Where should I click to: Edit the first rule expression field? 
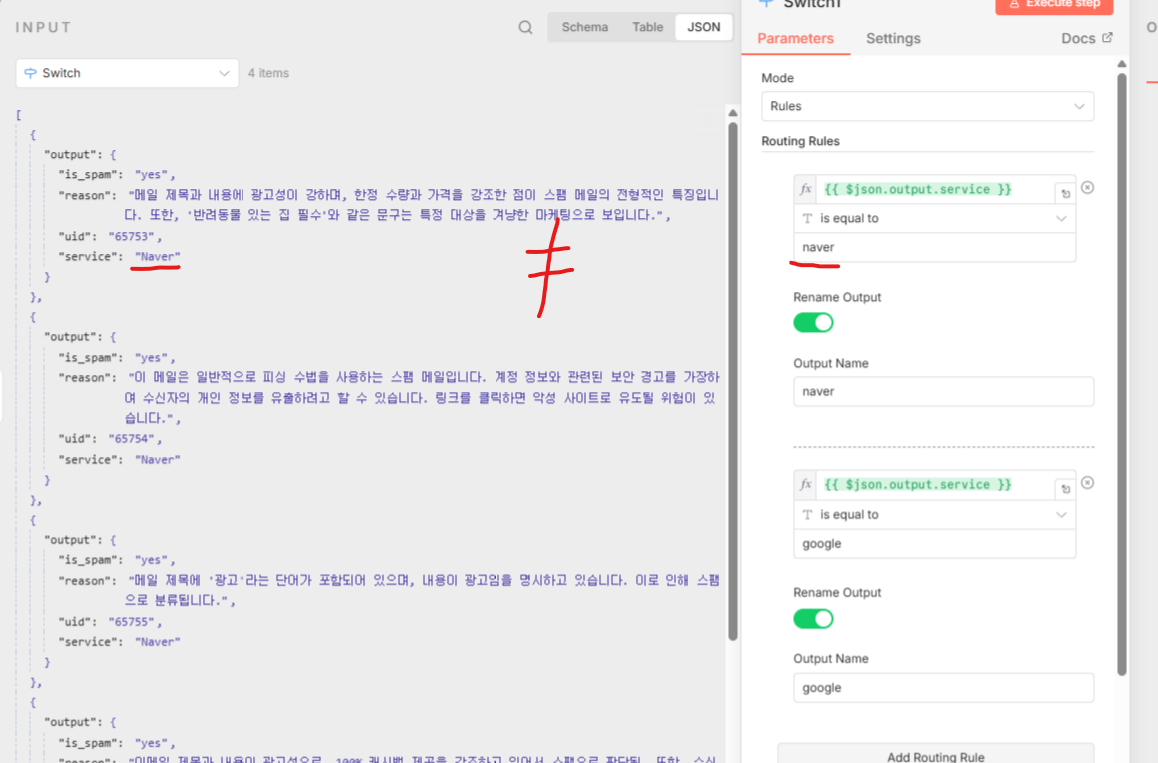tap(934, 189)
